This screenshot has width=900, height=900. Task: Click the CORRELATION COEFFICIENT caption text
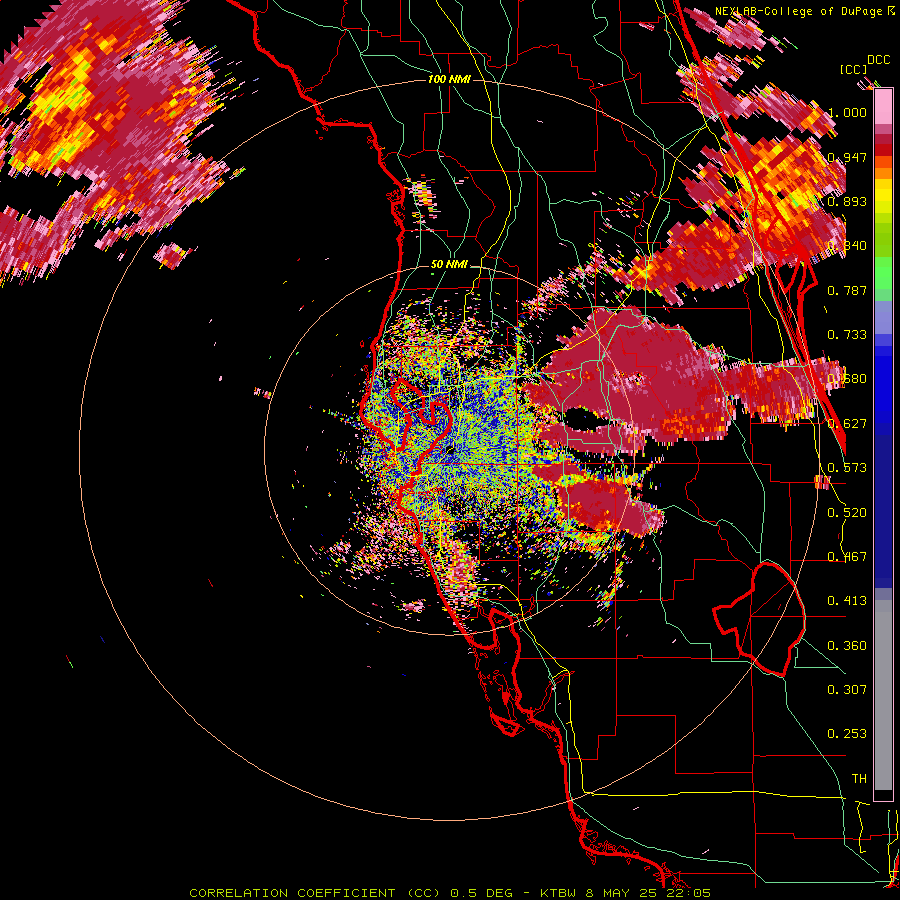click(x=292, y=893)
